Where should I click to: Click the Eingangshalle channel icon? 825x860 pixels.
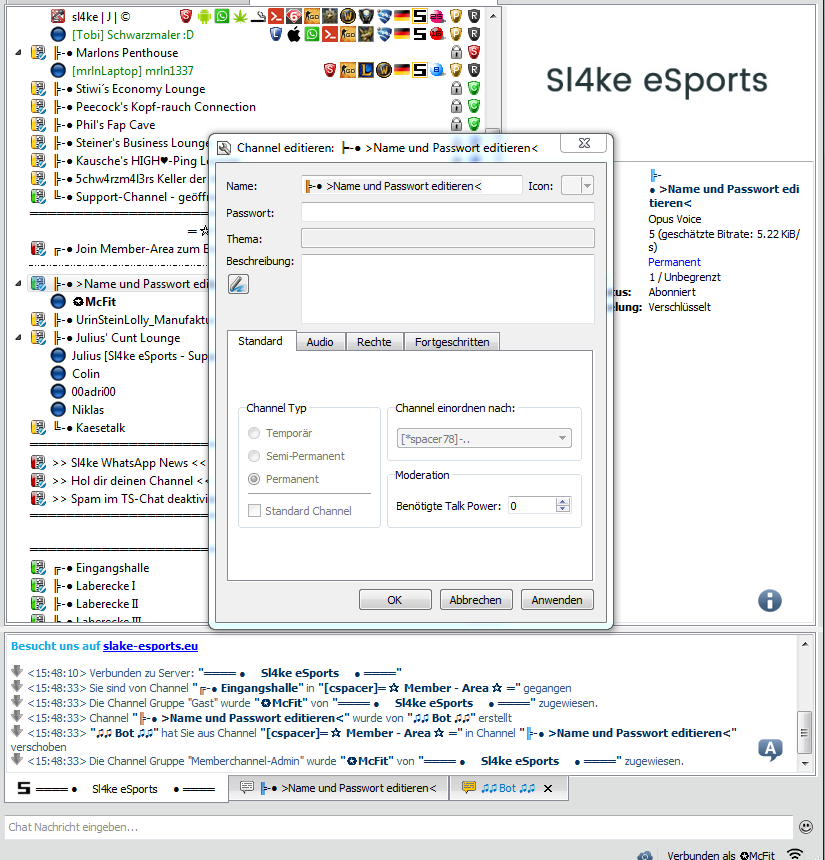[x=38, y=568]
